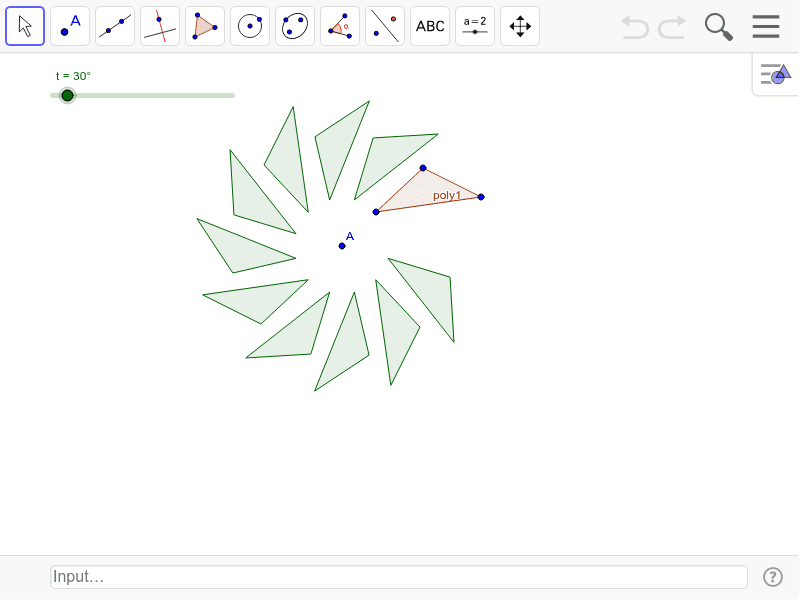800x600 pixels.
Task: Pick the Perpendicular Line tool
Action: 160,26
